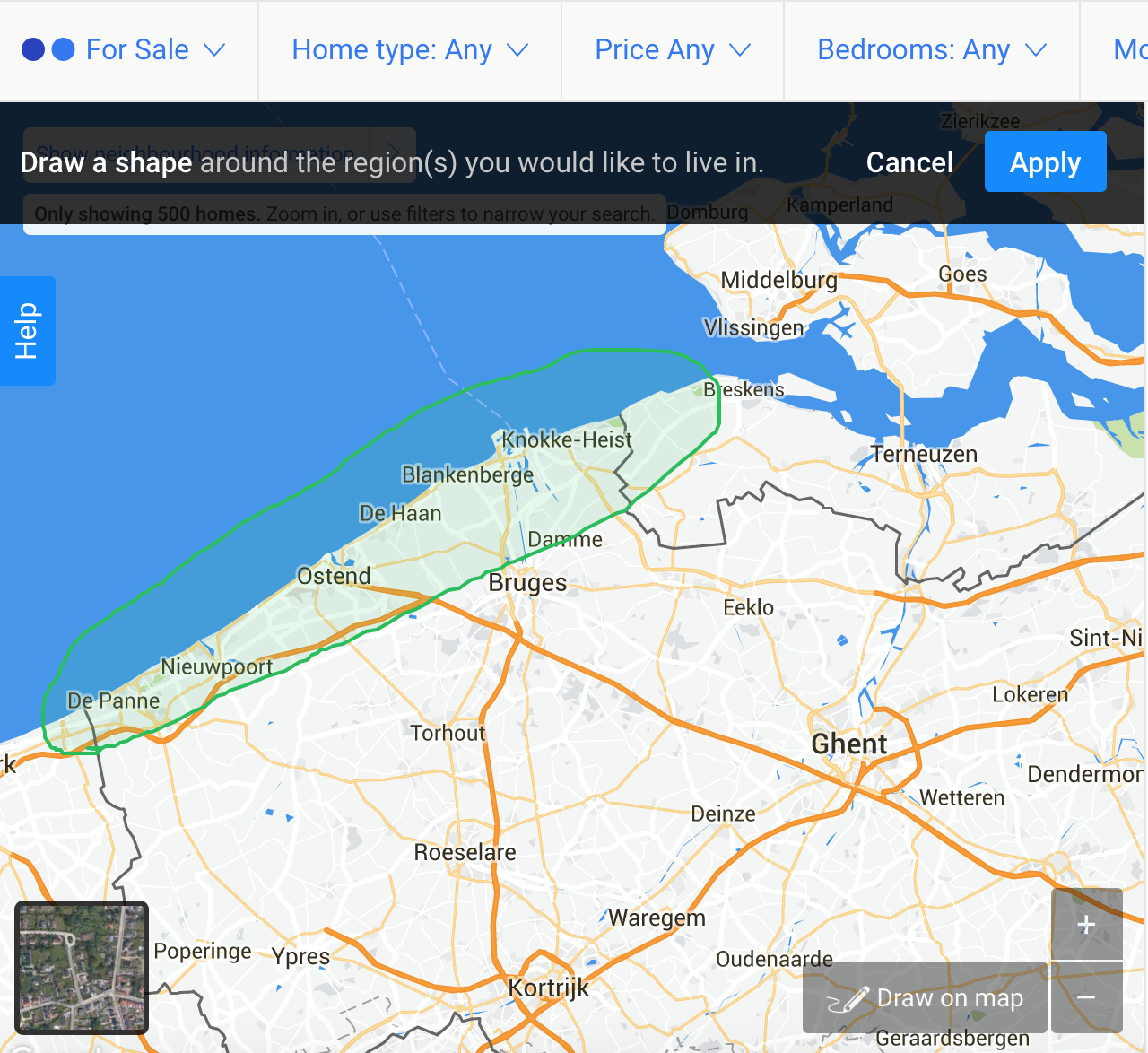Click the Deinze map label
This screenshot has width=1148, height=1053.
[x=723, y=814]
